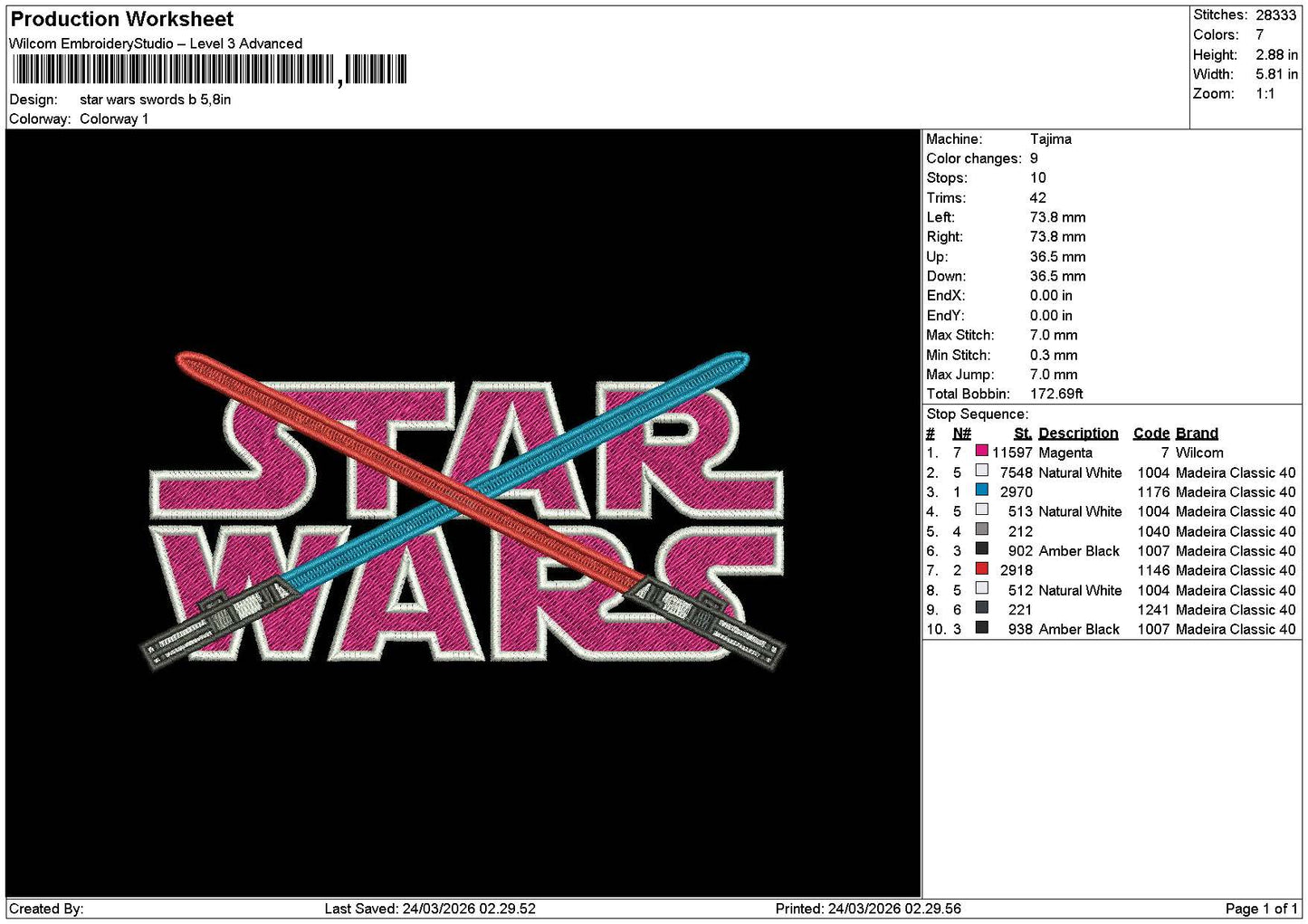Click the Min Stitch value 0.3 mm
1308x924 pixels.
pos(1054,355)
